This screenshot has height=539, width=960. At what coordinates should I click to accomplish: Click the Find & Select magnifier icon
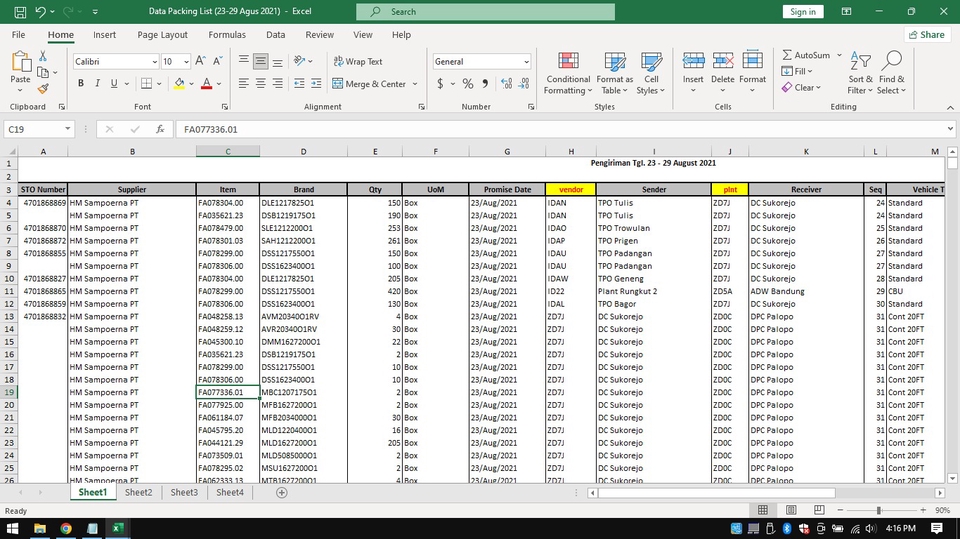[x=891, y=61]
